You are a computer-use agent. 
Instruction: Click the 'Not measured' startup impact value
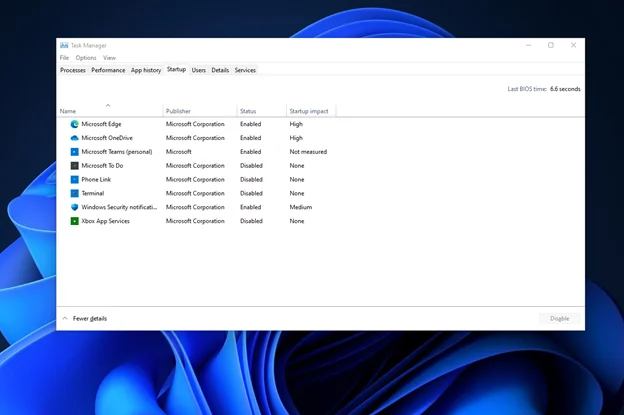pos(308,152)
